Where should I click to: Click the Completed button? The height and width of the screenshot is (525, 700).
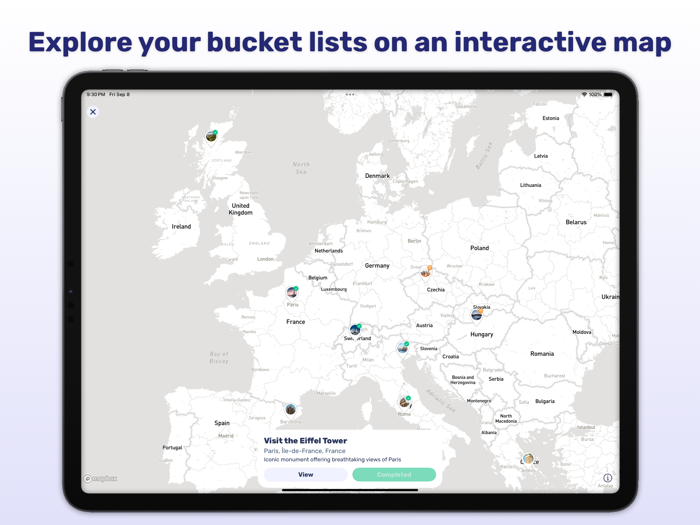(394, 475)
